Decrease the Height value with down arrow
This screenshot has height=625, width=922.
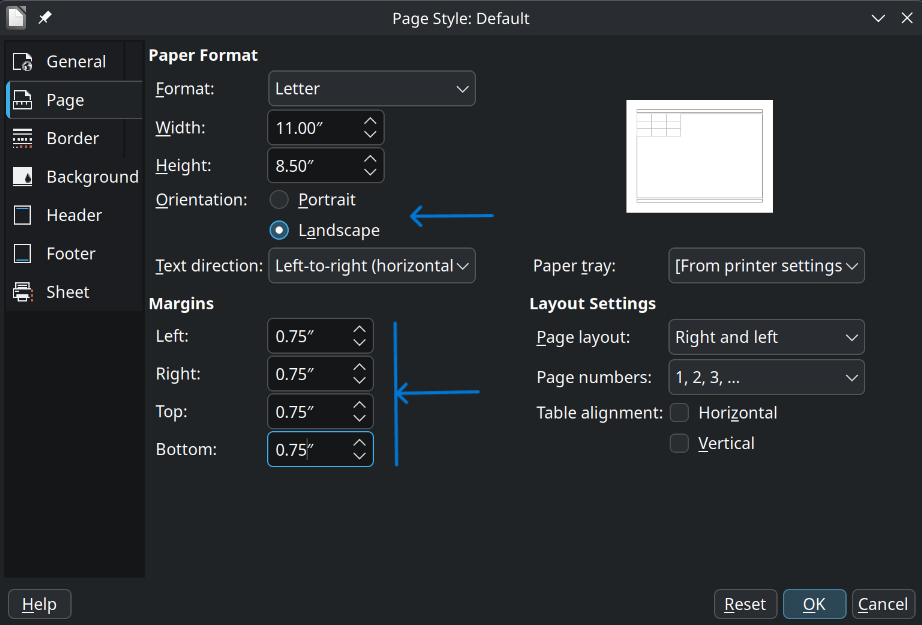coord(370,172)
